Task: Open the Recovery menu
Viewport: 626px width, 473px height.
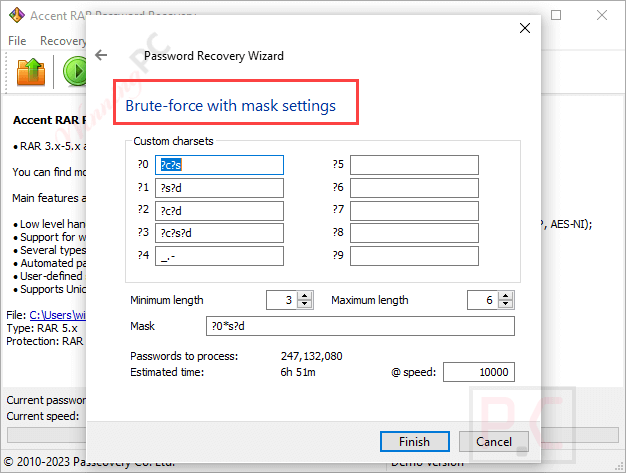Action: [x=63, y=41]
